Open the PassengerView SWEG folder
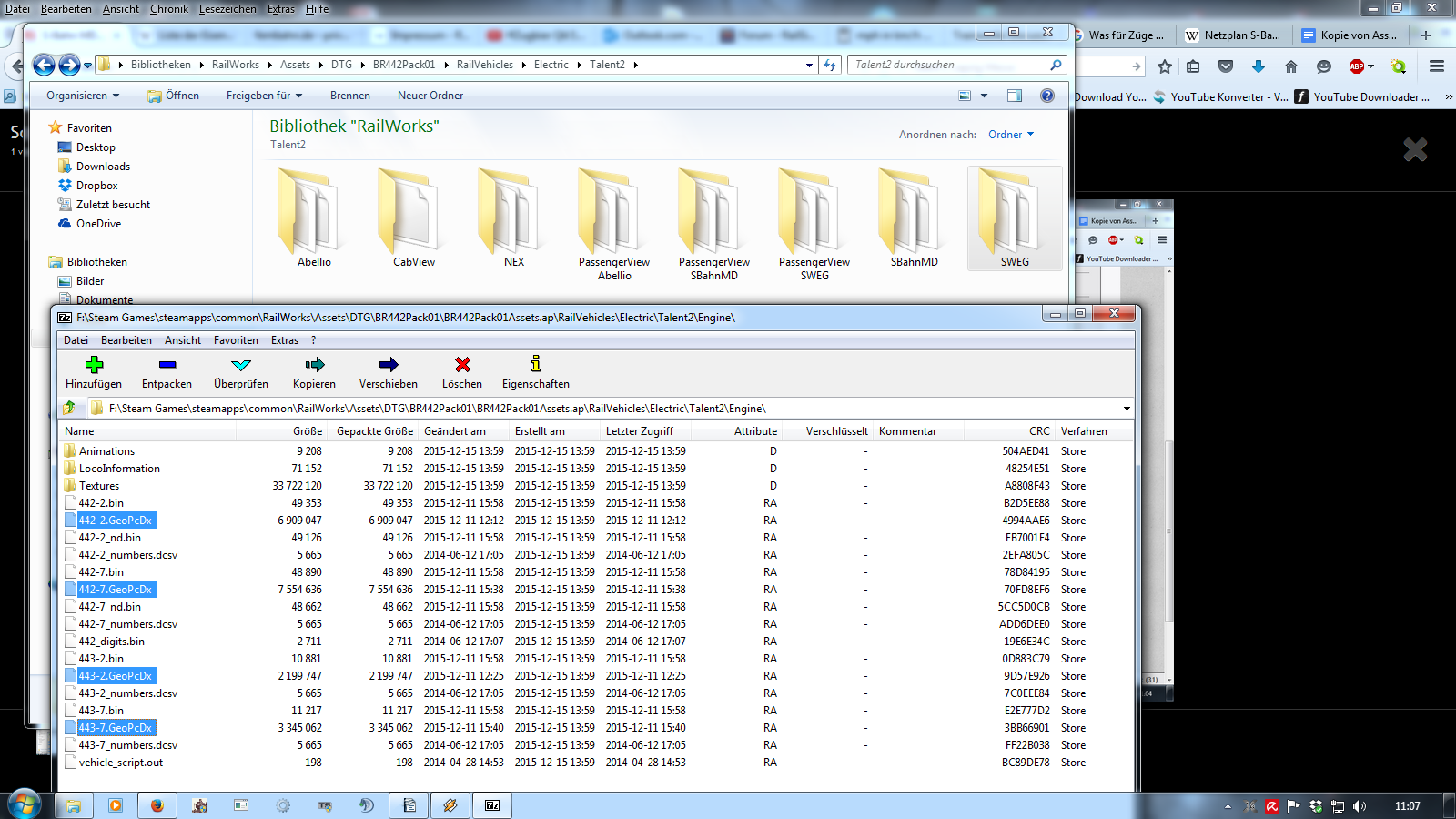 (814, 225)
